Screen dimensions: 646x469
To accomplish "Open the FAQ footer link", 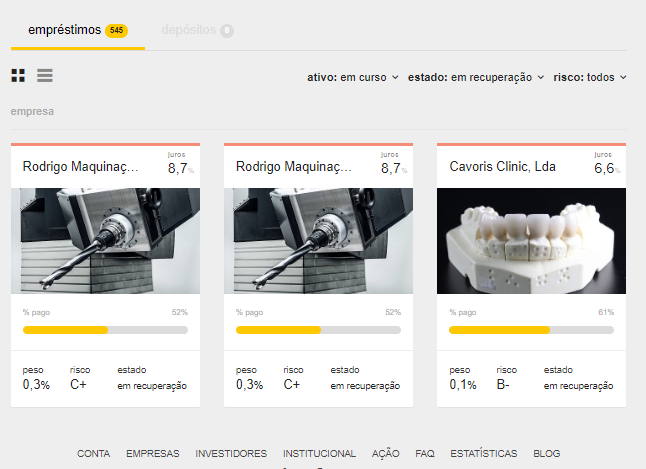I will (x=425, y=454).
